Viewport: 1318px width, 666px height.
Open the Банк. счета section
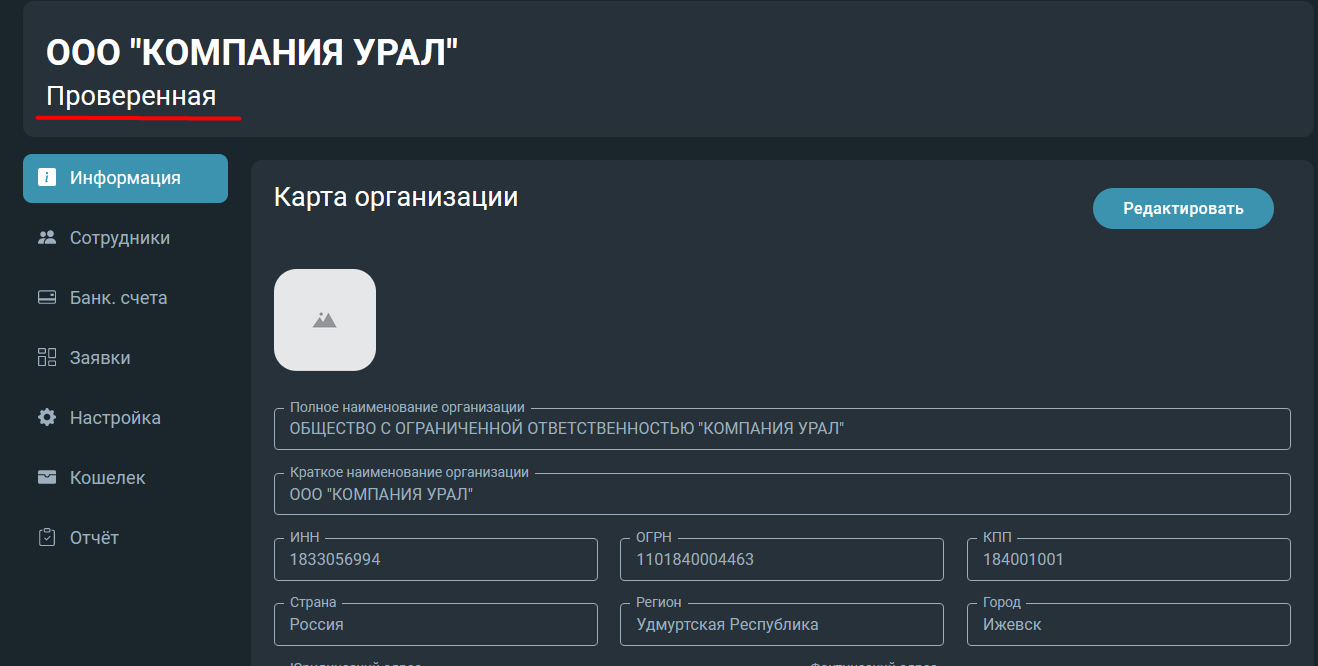click(x=125, y=298)
